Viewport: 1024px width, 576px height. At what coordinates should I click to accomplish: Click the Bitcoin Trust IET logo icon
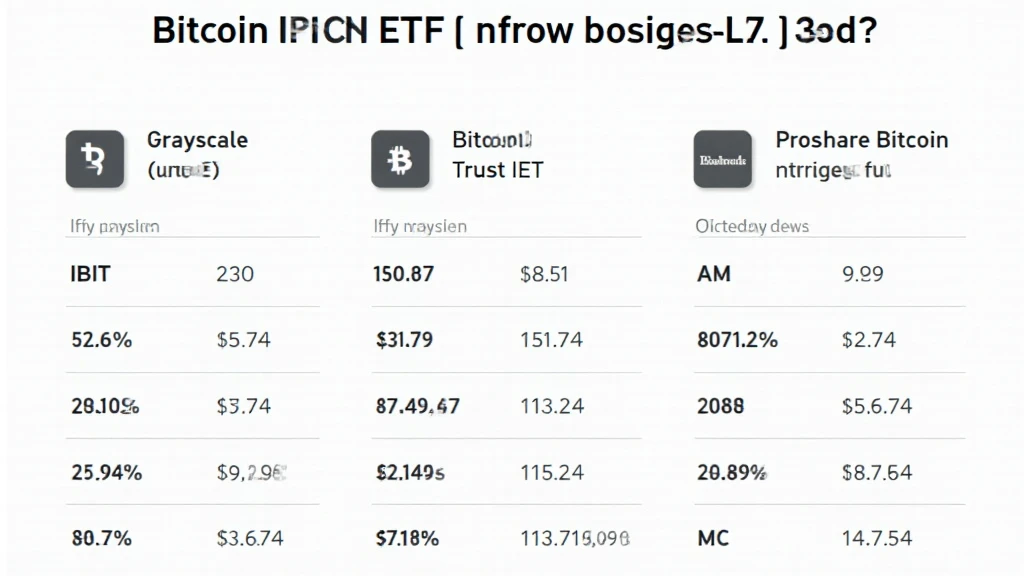point(400,159)
